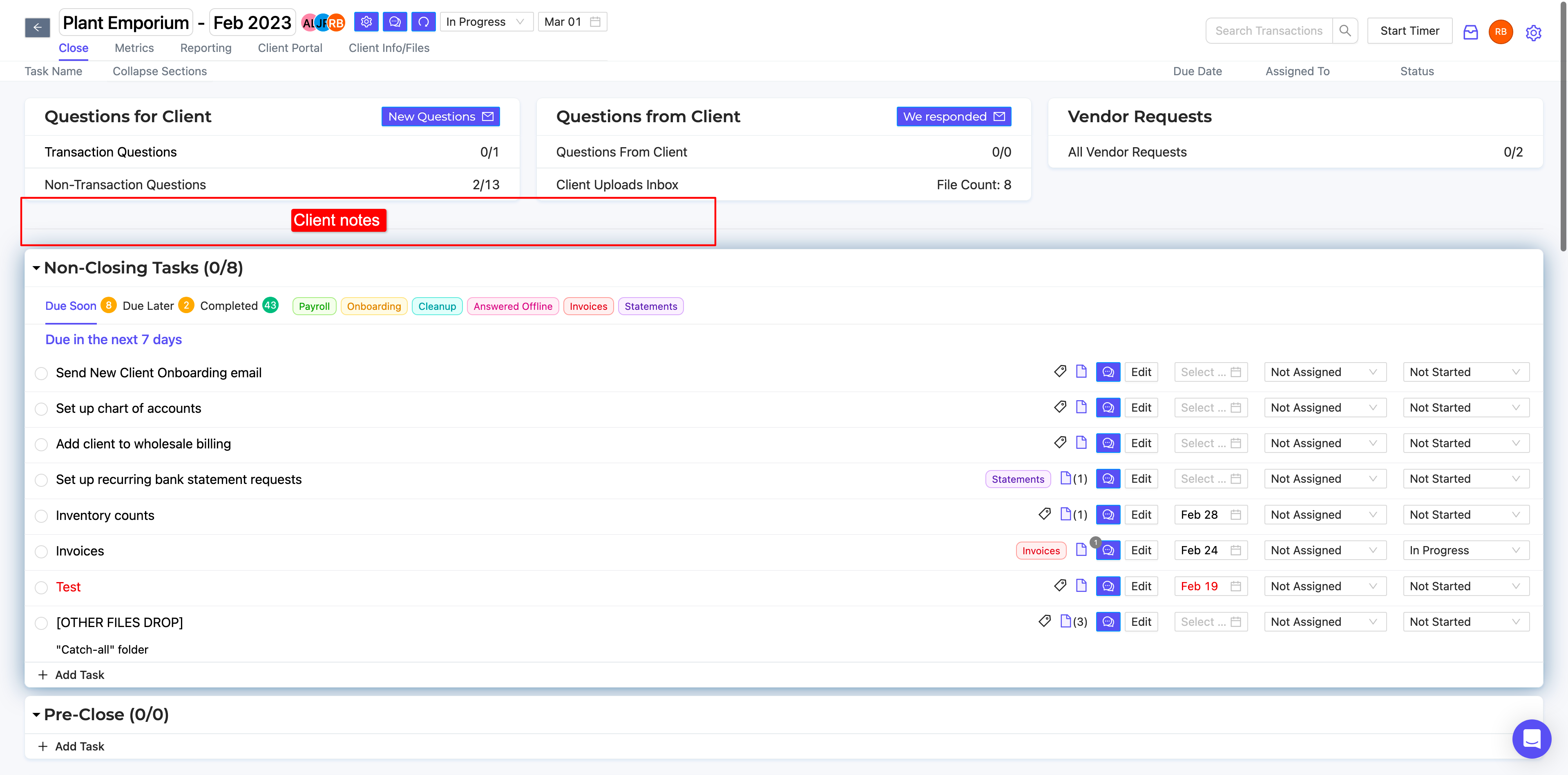
Task: Collapse the Non-Closing Tasks section
Action: pyautogui.click(x=36, y=268)
